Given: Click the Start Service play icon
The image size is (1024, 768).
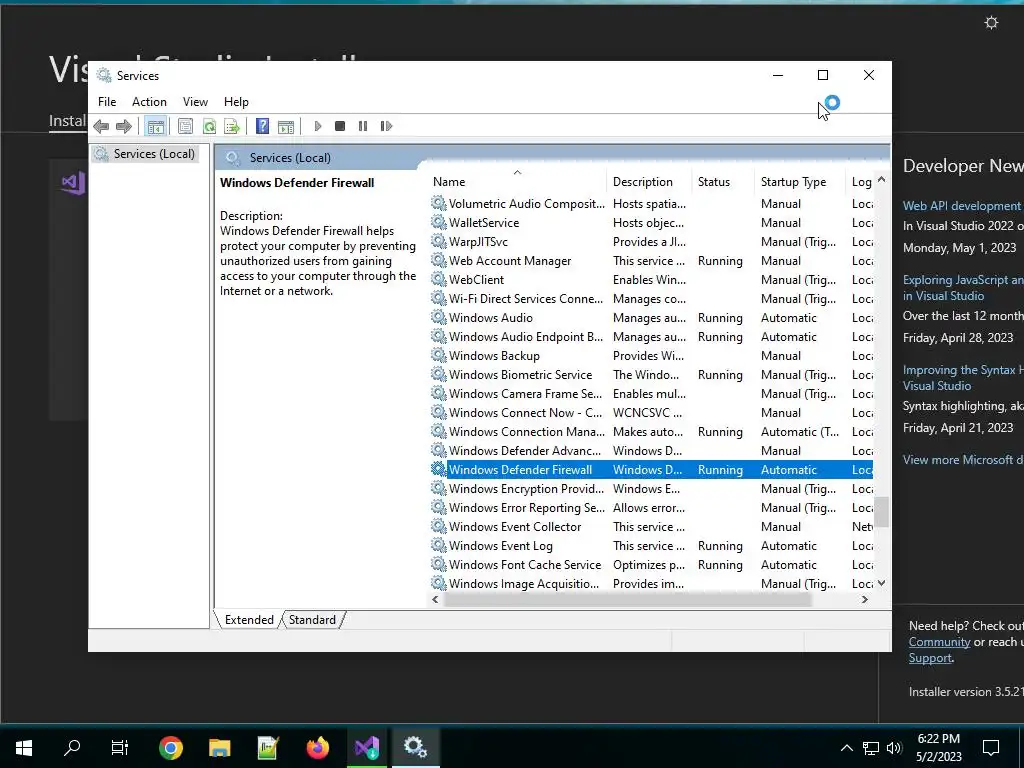Looking at the screenshot, I should [x=317, y=126].
